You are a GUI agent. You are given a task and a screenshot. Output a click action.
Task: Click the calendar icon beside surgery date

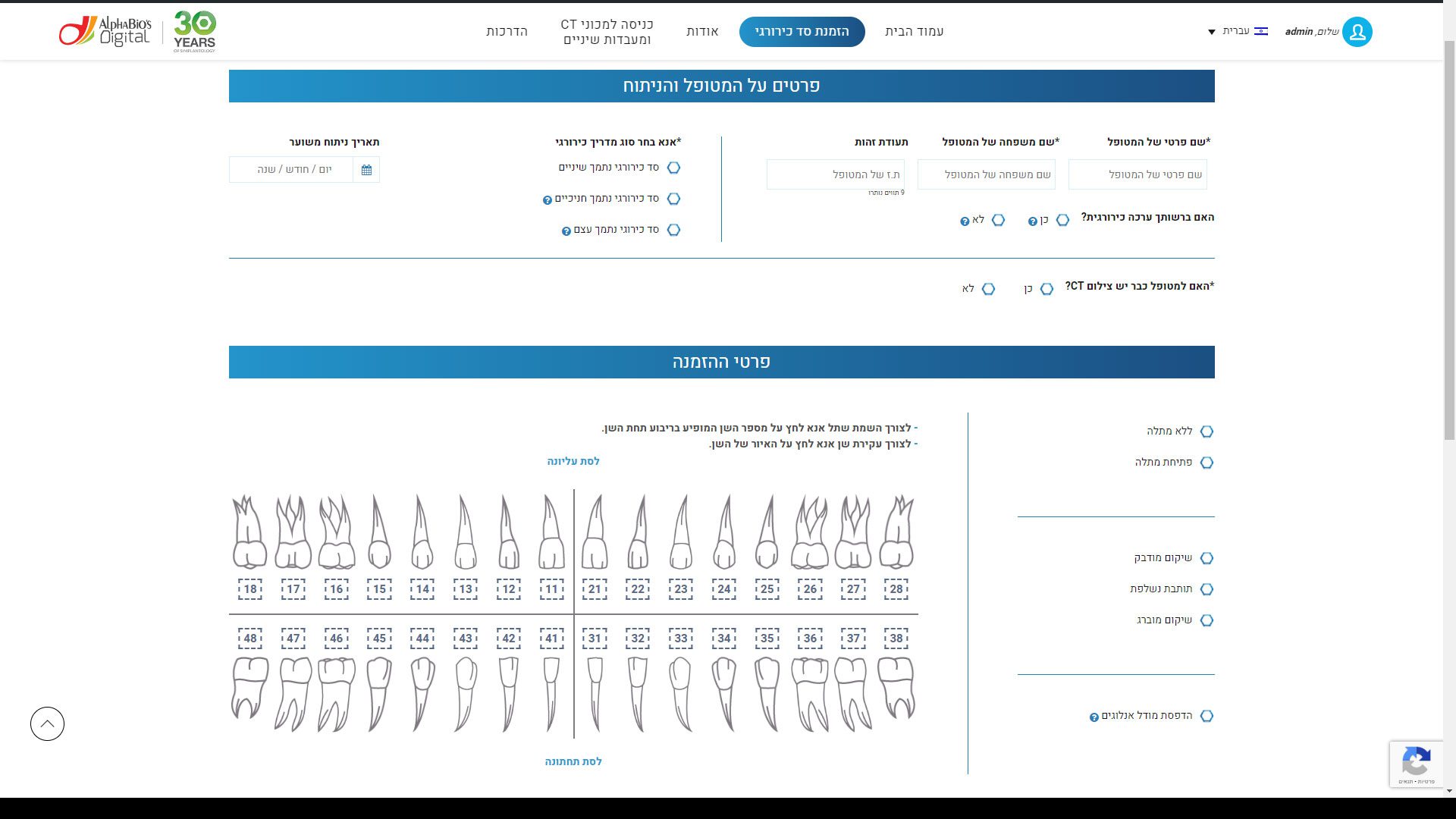(x=366, y=170)
